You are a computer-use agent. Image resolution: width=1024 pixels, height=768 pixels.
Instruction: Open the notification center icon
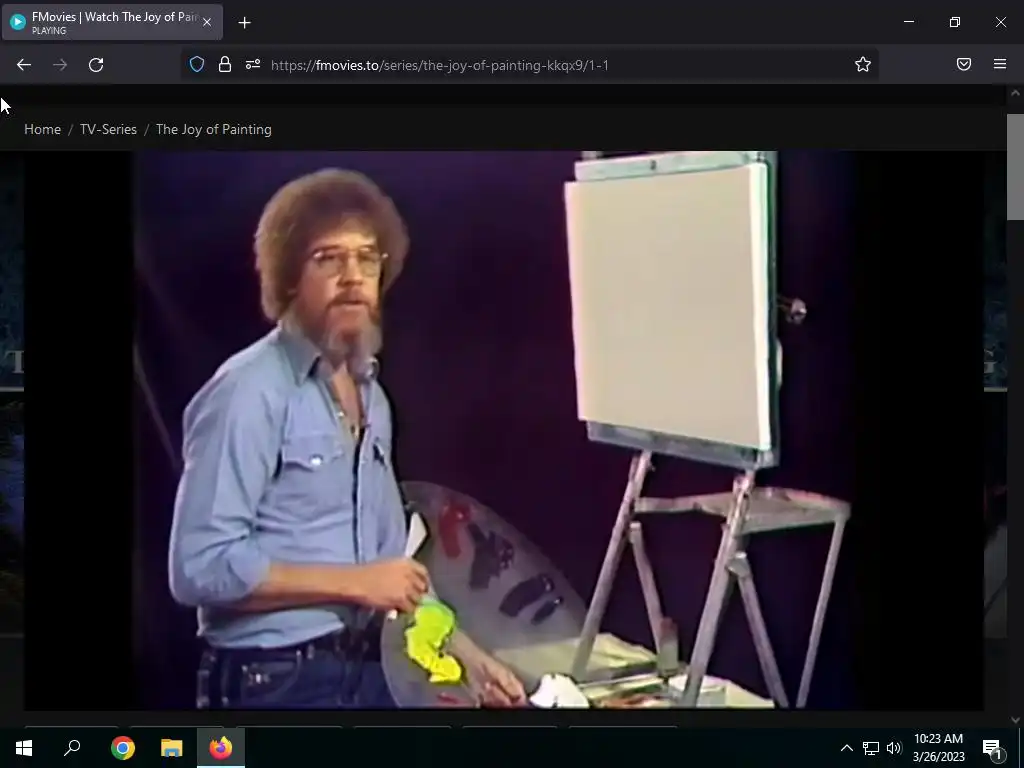pyautogui.click(x=993, y=748)
